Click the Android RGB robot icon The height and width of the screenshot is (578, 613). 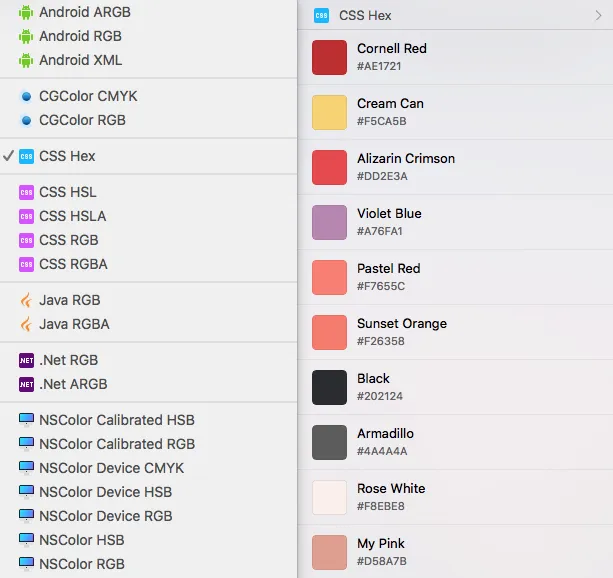(26, 36)
